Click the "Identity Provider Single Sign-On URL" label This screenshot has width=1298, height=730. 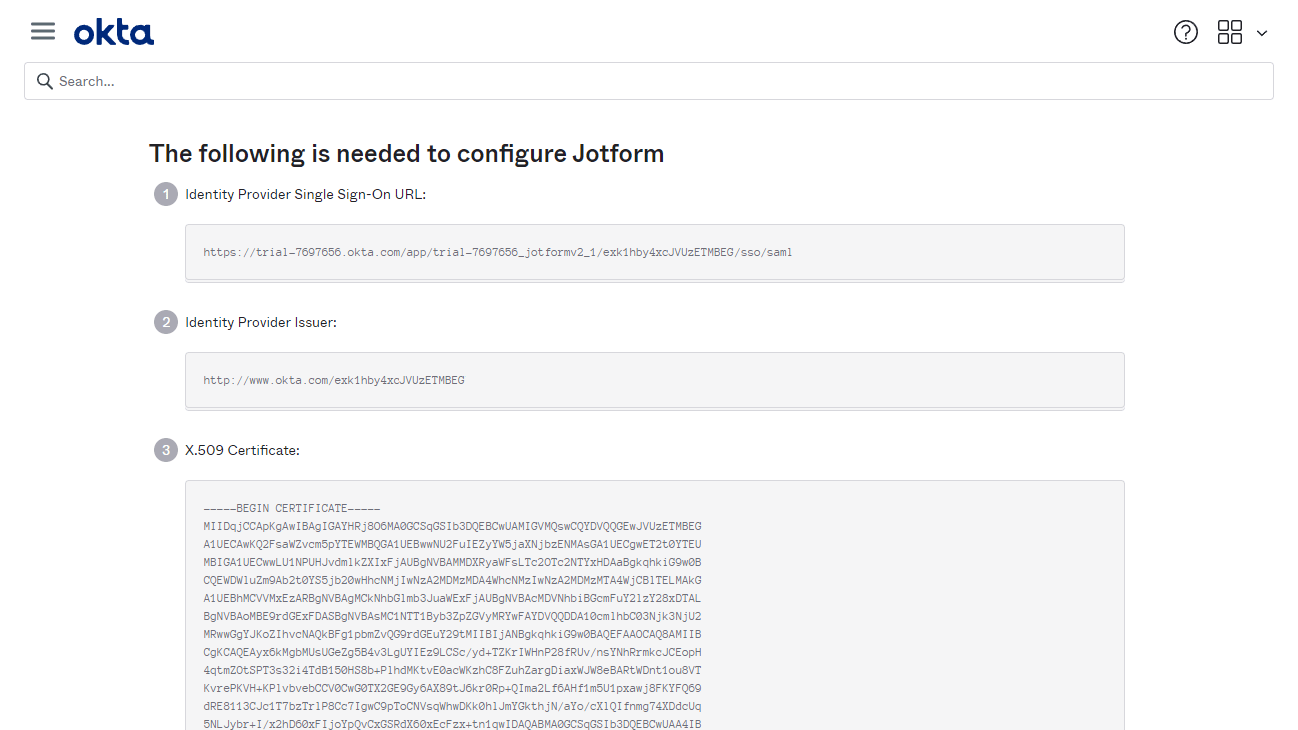coord(305,194)
